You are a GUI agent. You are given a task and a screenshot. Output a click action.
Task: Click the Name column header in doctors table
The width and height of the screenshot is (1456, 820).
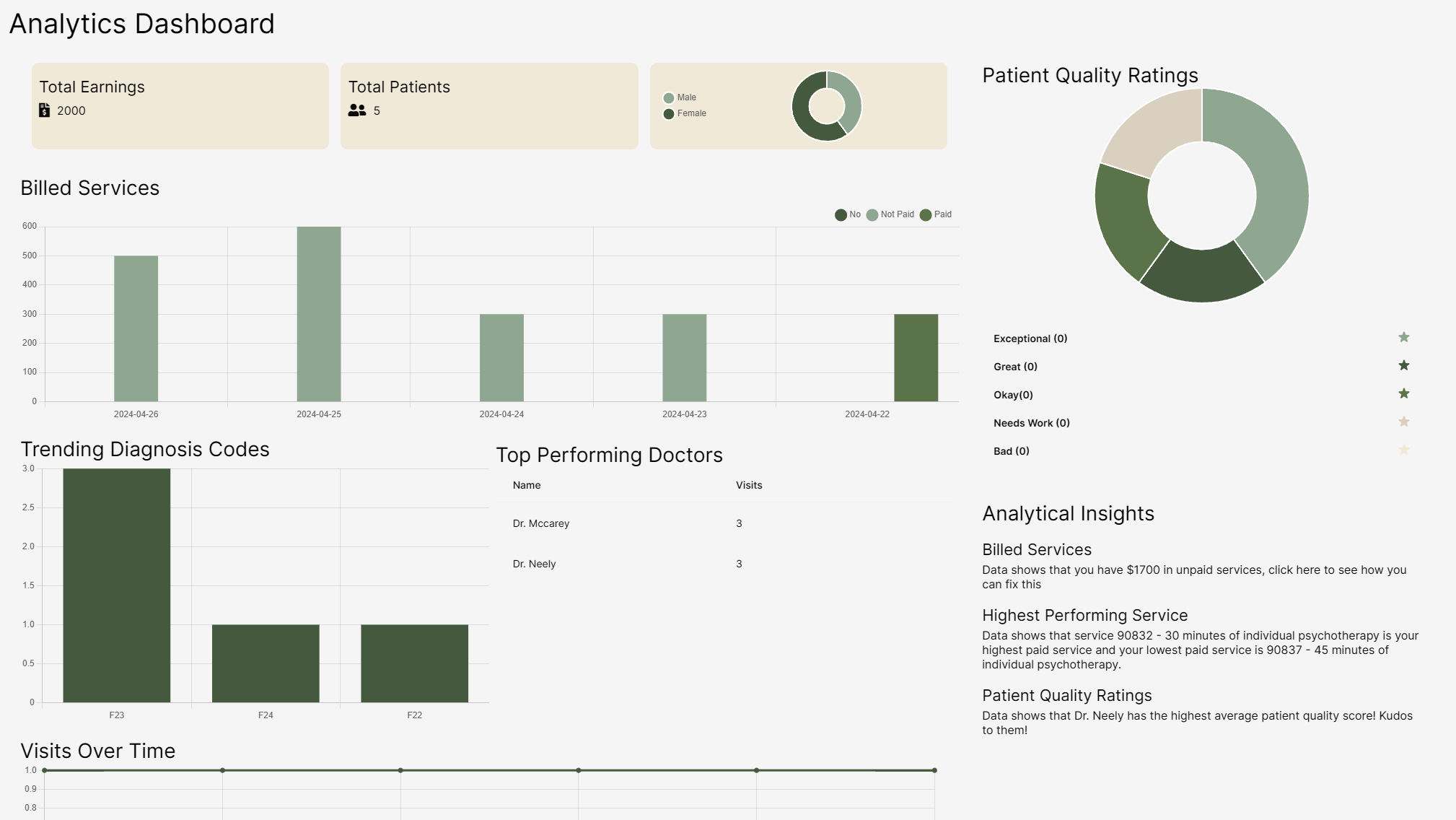click(527, 485)
